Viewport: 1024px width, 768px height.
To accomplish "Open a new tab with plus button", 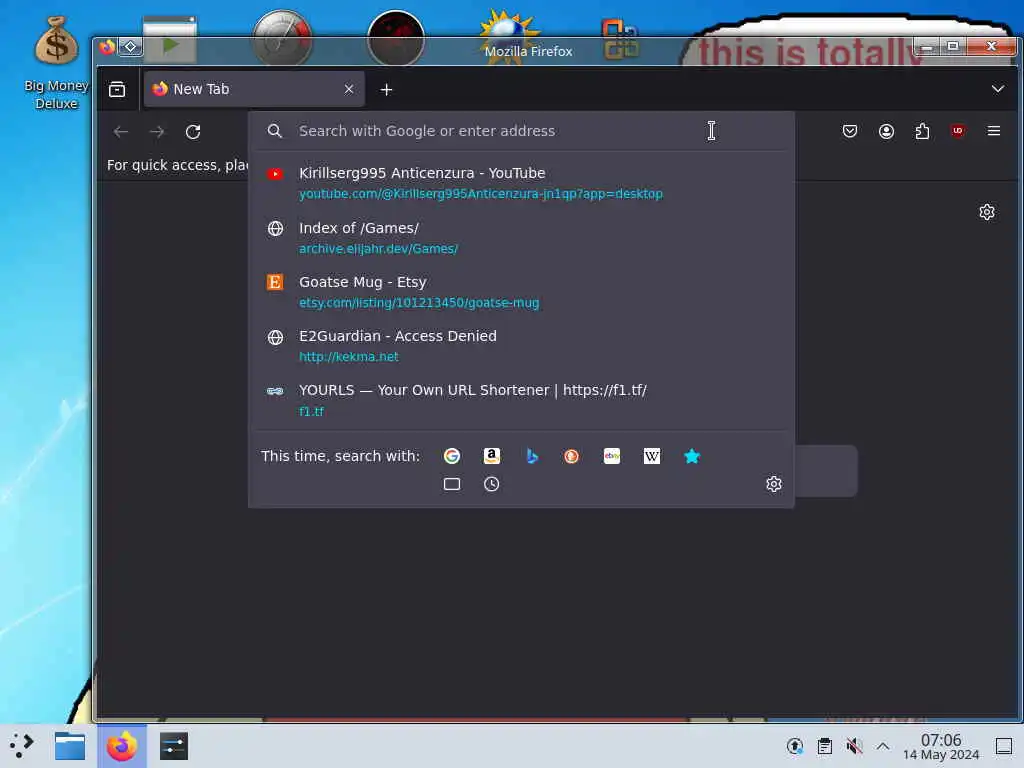I will click(386, 89).
